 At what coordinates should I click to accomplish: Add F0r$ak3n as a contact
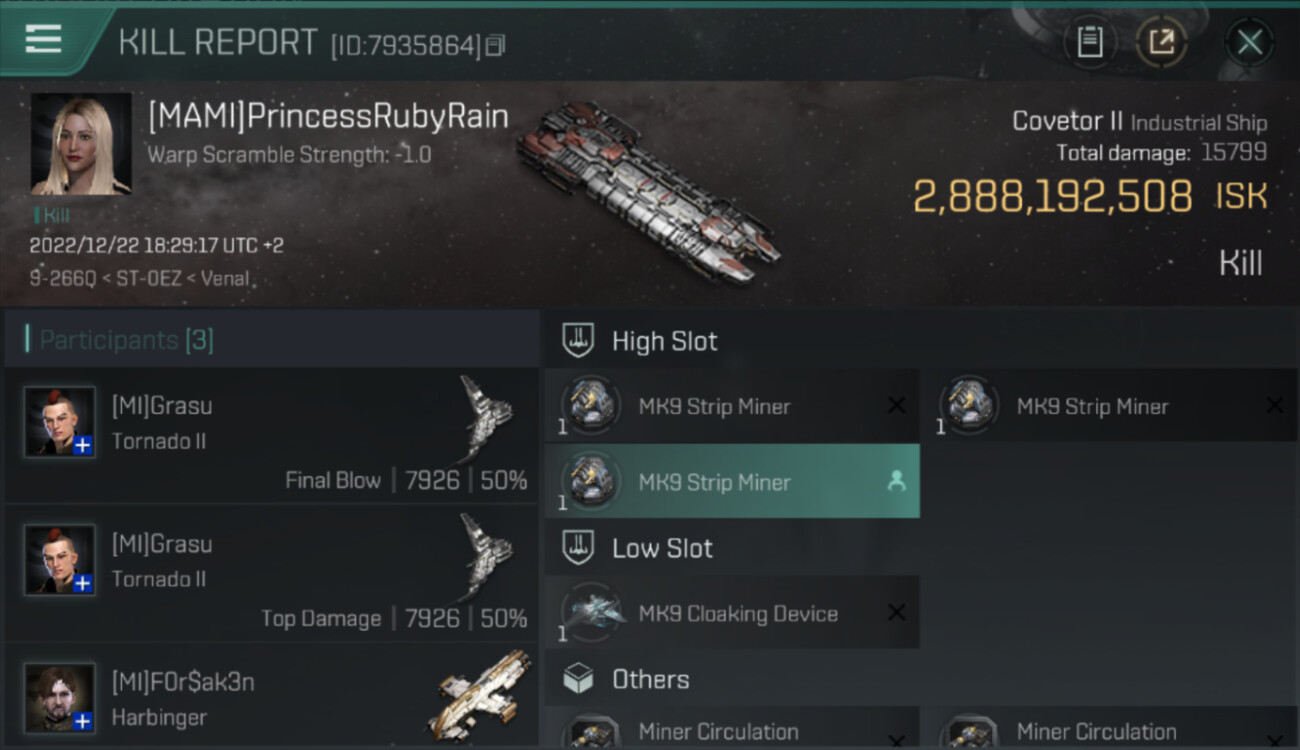coord(83,720)
